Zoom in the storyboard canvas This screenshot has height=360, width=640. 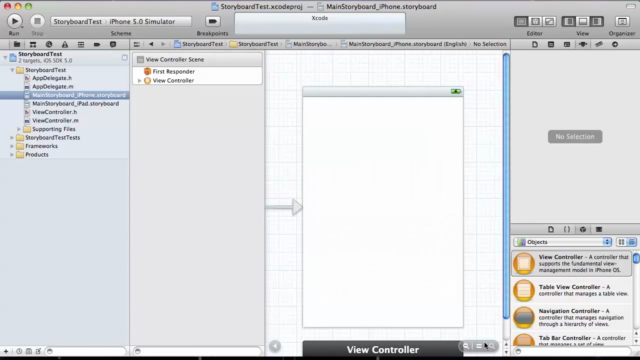[492, 346]
